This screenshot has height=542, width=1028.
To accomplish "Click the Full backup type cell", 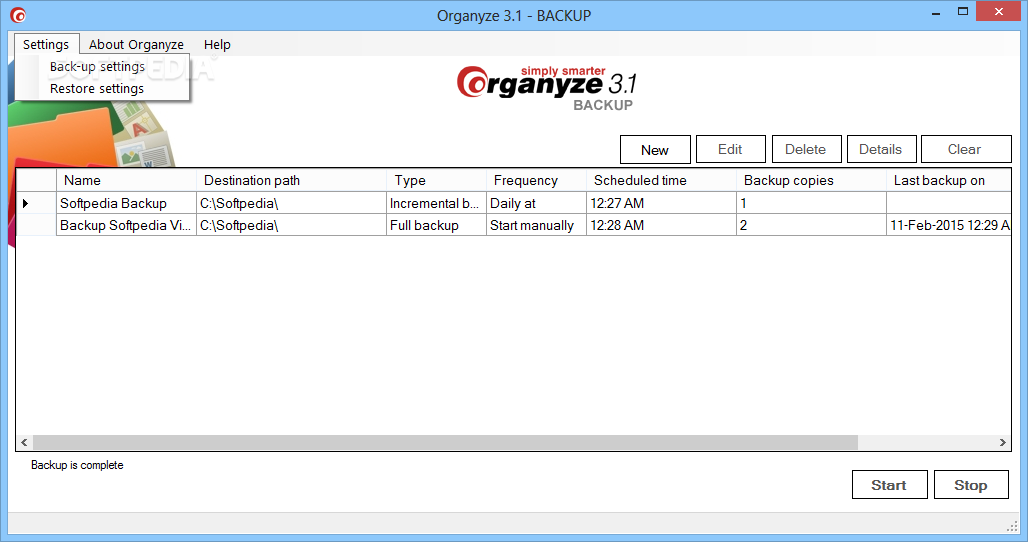I will point(437,225).
